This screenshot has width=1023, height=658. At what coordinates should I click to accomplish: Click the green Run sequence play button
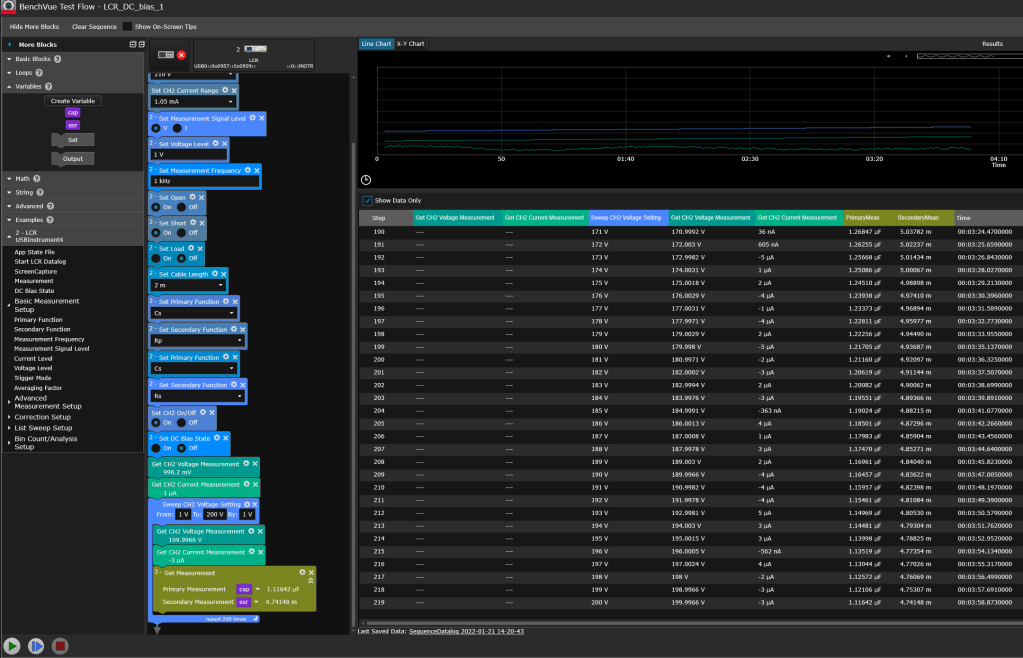pos(13,646)
